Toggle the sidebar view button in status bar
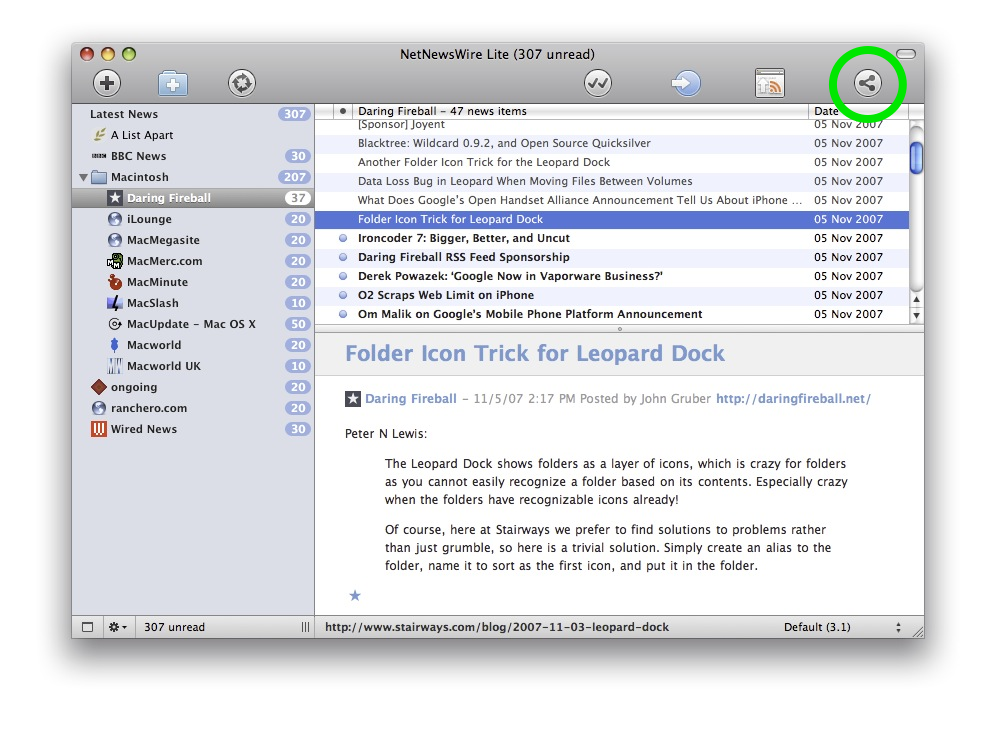 click(x=87, y=627)
